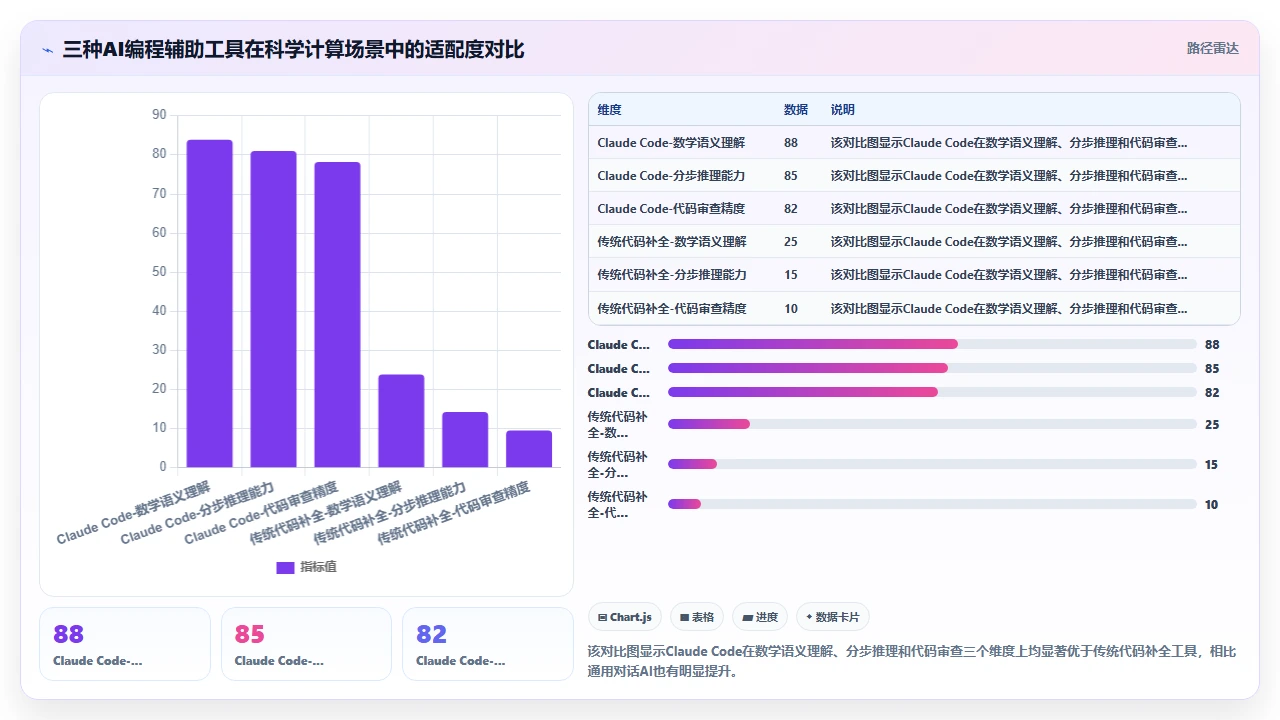
Task: Click the progress bar valued 15
Action: pyautogui.click(x=932, y=464)
